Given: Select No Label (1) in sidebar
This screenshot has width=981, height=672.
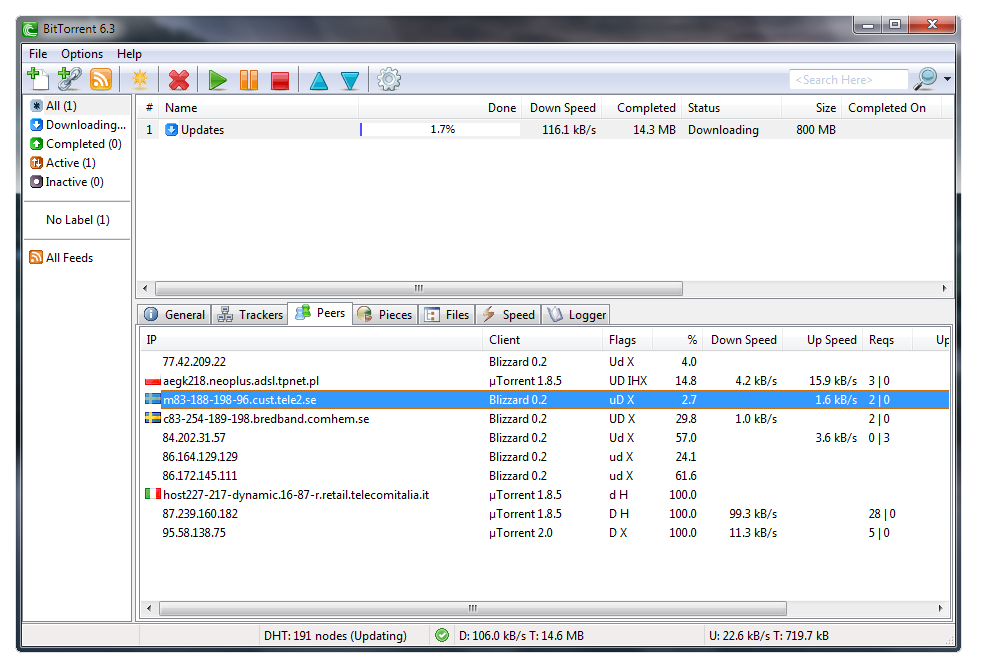Looking at the screenshot, I should [78, 220].
